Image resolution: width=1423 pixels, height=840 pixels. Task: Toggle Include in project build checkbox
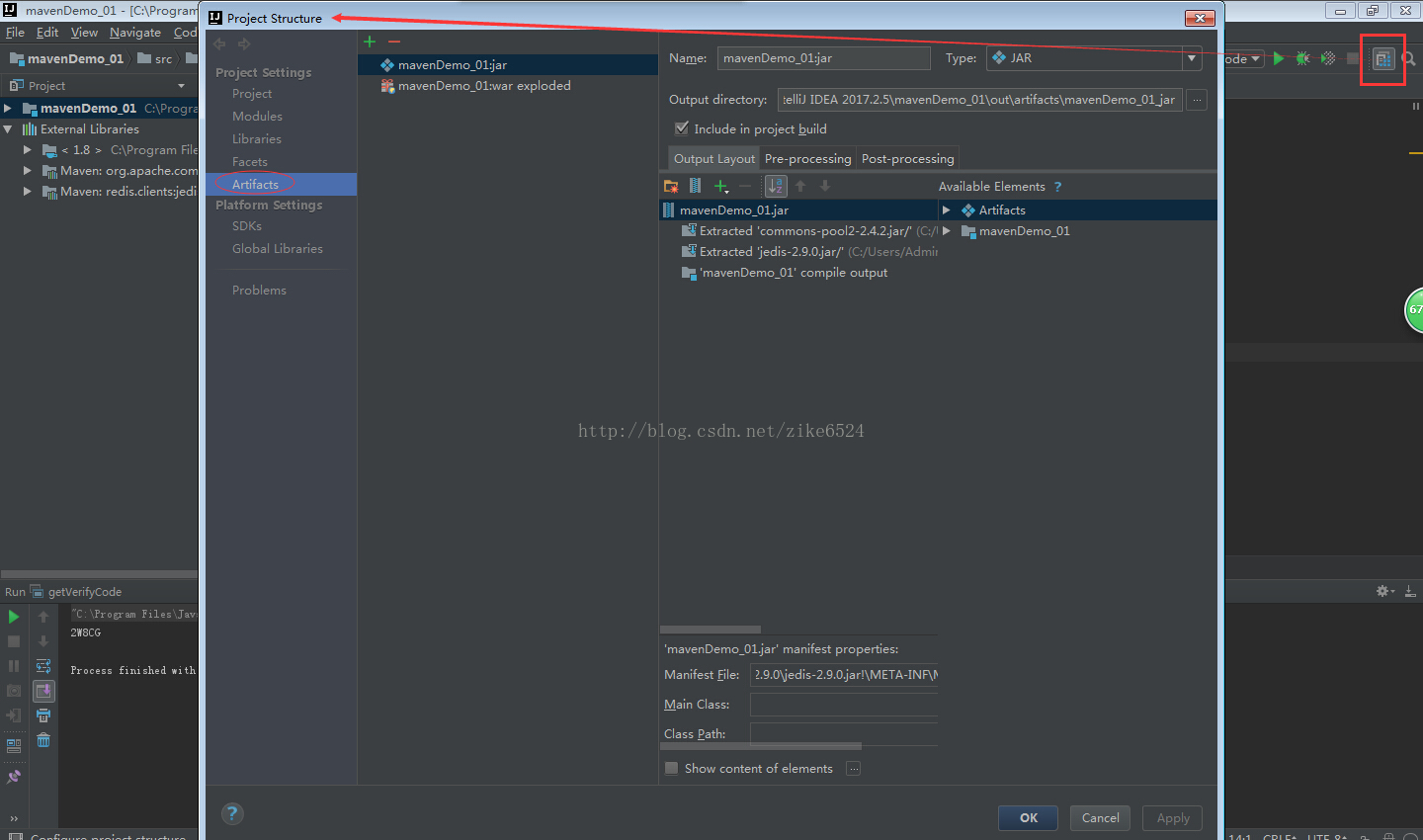point(682,128)
